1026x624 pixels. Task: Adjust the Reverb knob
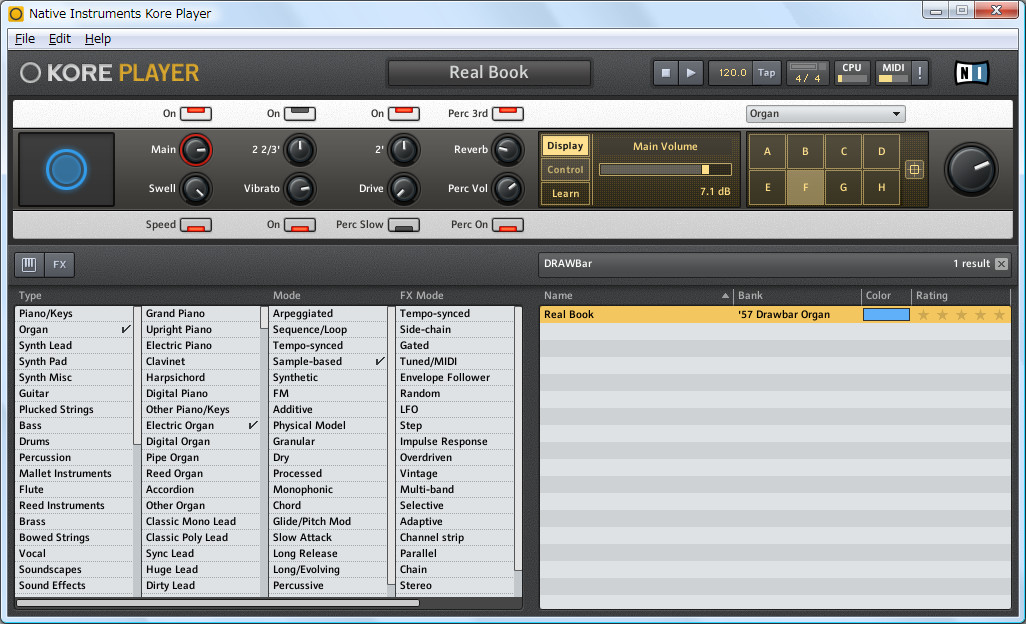pyautogui.click(x=508, y=150)
